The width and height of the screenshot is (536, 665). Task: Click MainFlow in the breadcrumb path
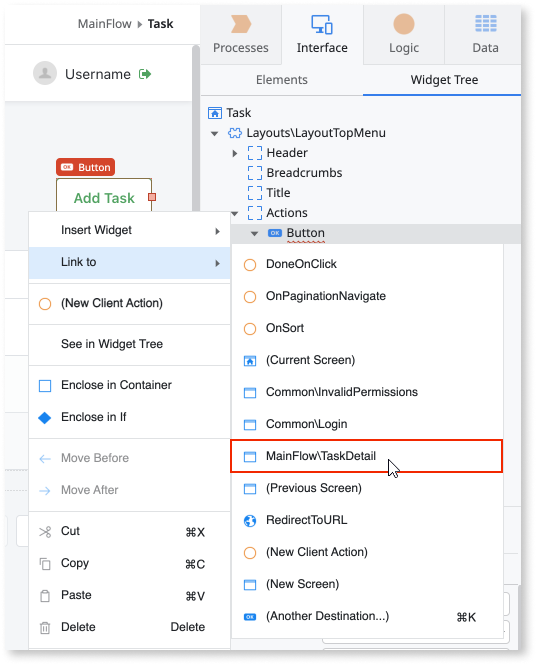point(104,24)
